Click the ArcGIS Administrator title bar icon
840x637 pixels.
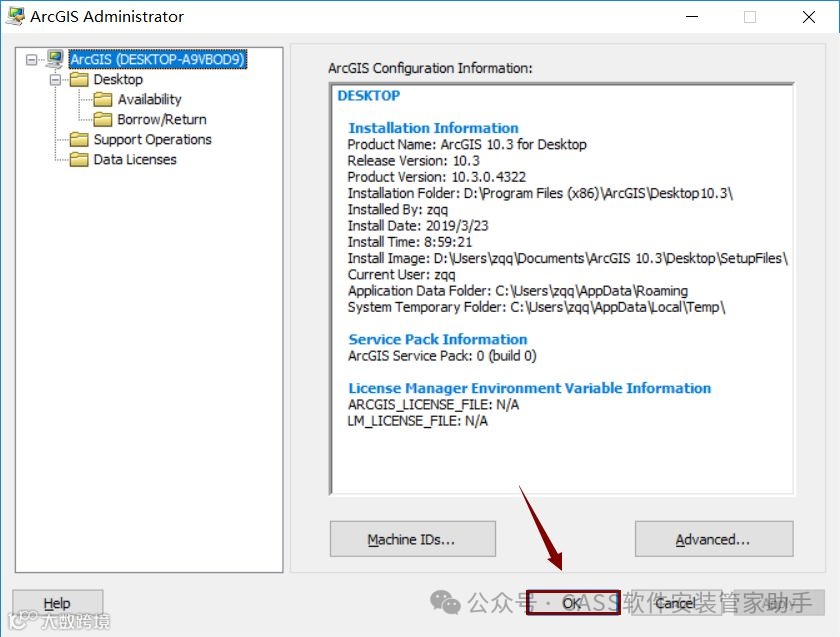pyautogui.click(x=15, y=16)
